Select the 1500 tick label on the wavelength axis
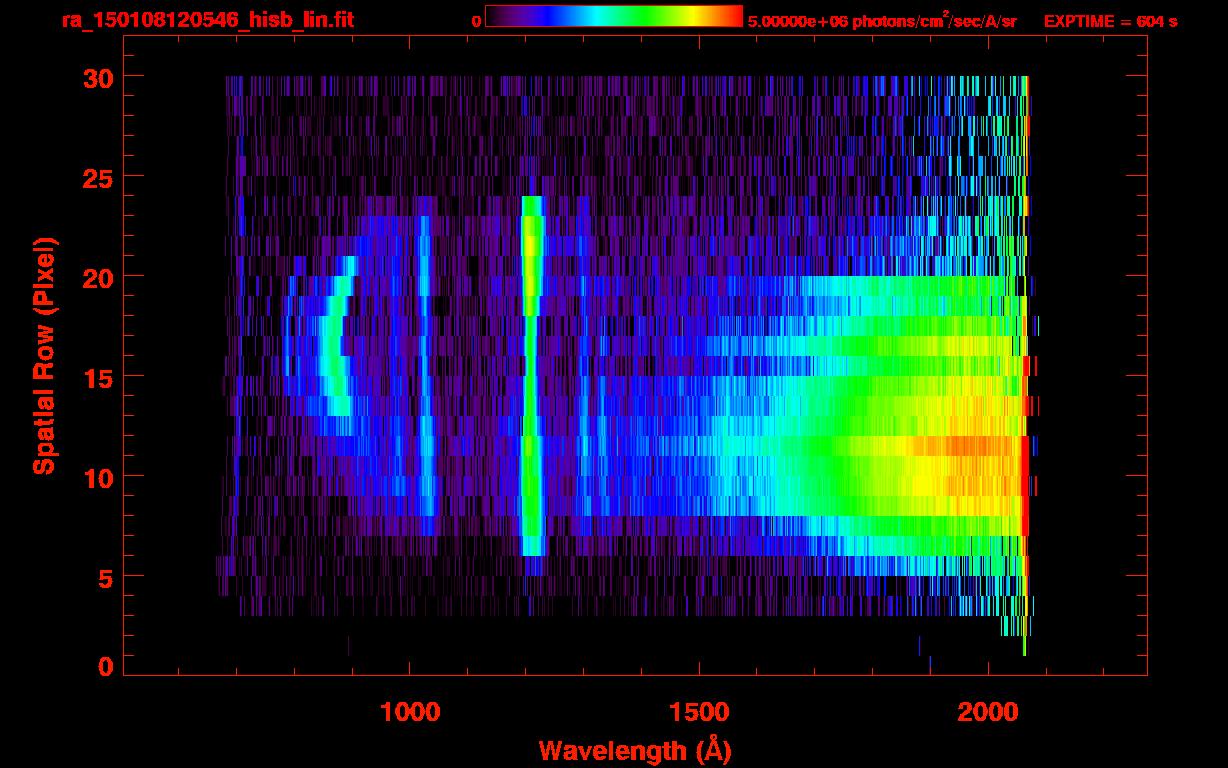 tap(698, 712)
